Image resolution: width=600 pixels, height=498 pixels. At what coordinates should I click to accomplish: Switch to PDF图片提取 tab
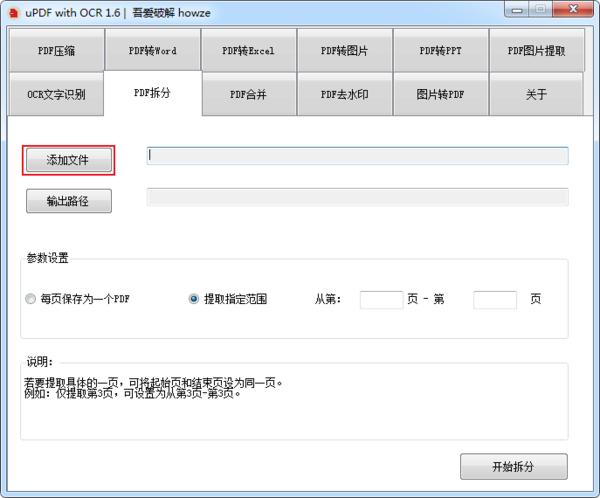536,50
